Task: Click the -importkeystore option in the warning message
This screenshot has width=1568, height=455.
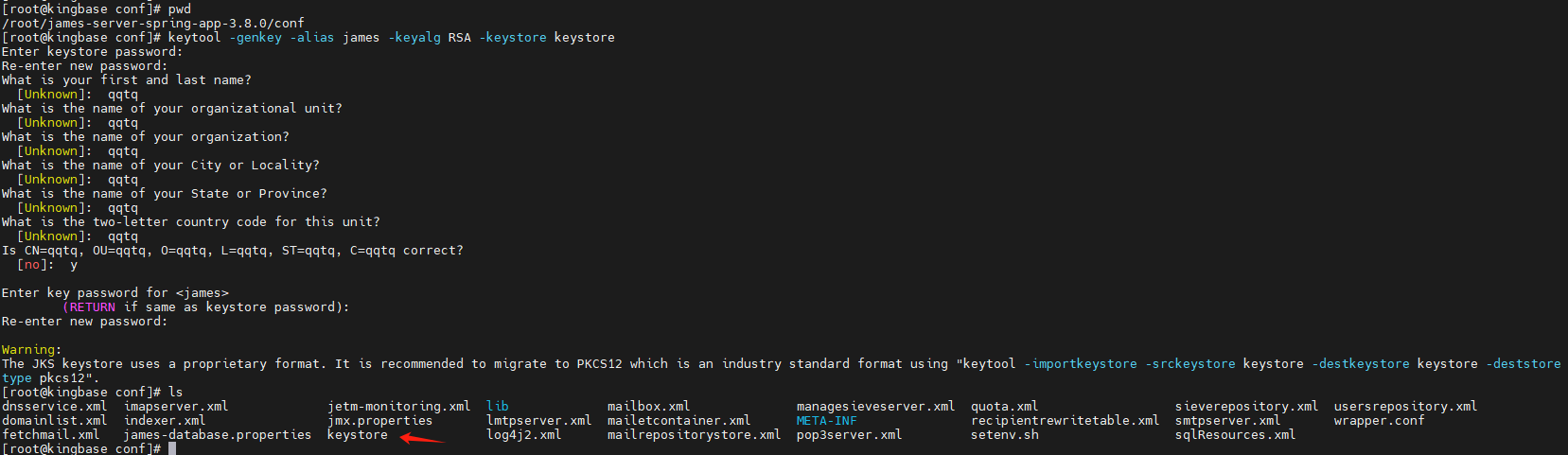Action: click(x=1080, y=364)
